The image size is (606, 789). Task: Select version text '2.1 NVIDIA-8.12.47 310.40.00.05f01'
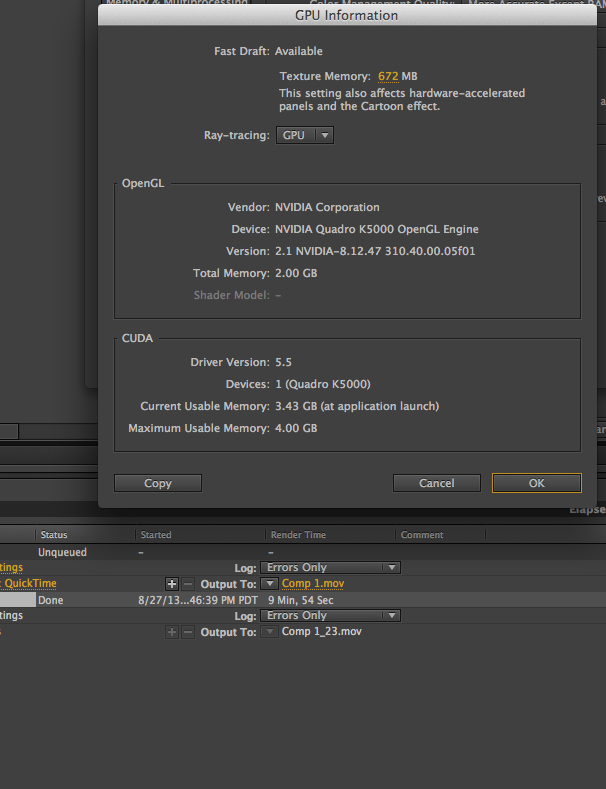(x=375, y=251)
